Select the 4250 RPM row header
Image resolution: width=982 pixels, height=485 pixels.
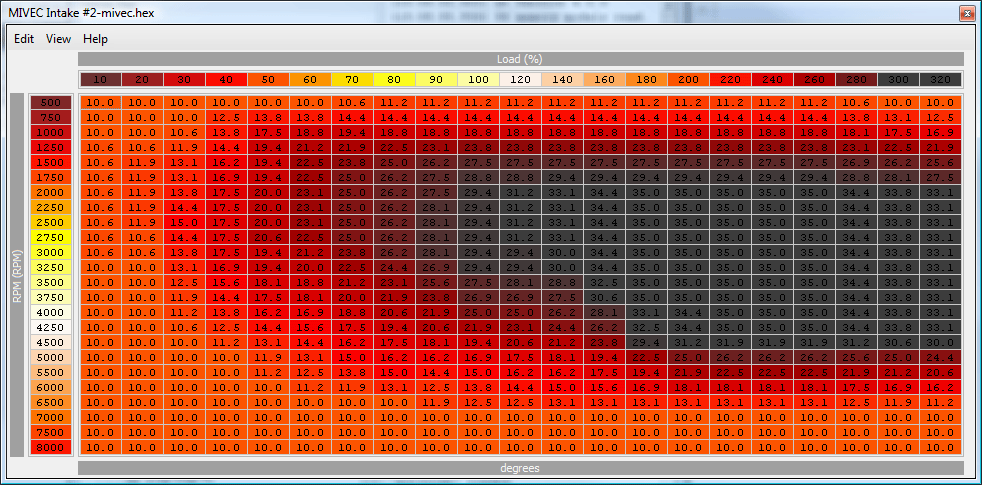coord(51,327)
